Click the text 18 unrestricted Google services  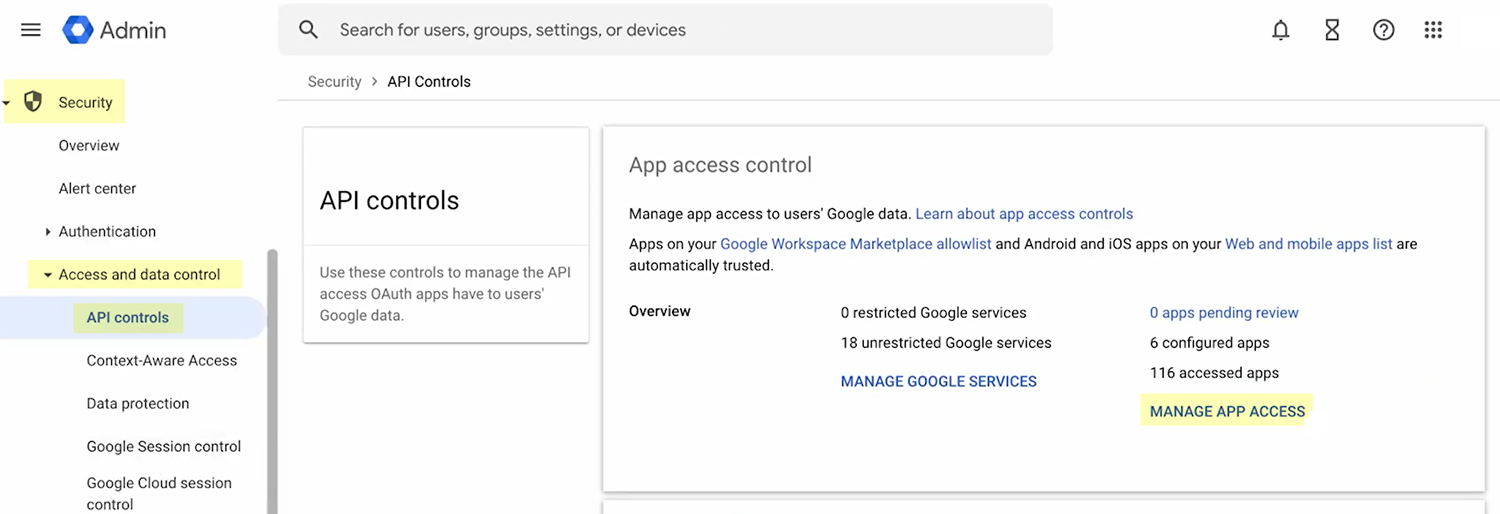(x=946, y=343)
